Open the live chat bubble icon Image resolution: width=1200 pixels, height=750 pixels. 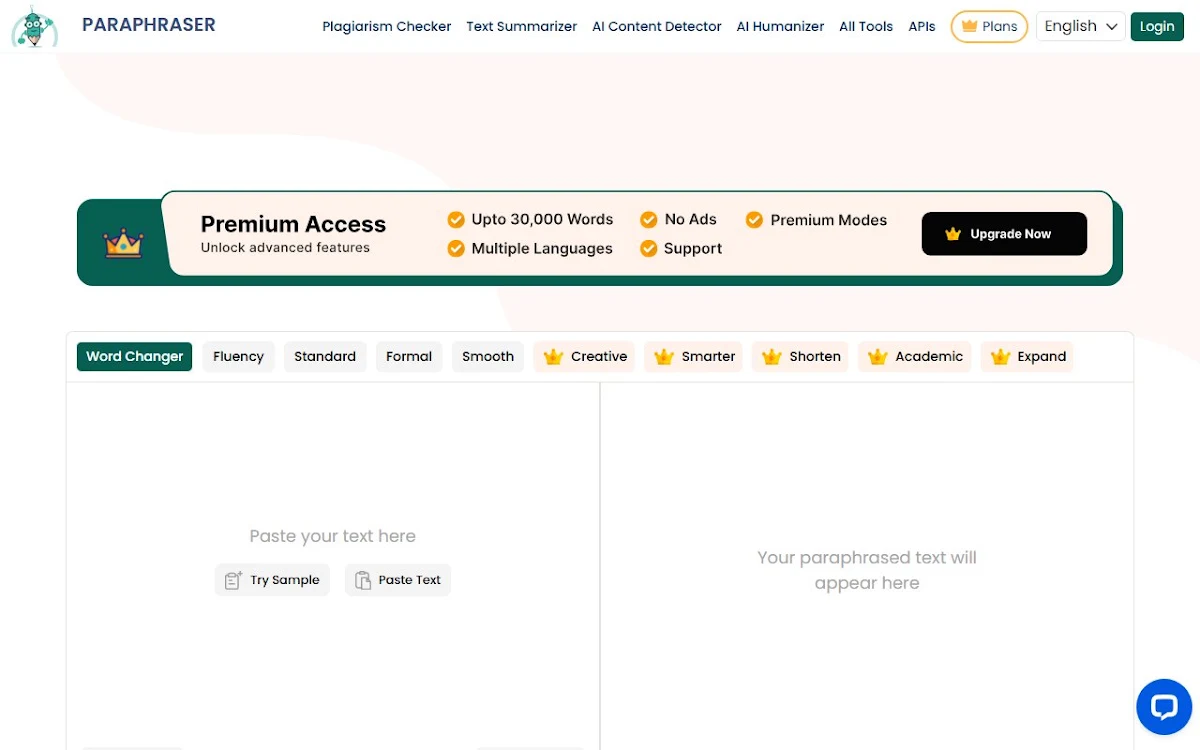tap(1164, 708)
